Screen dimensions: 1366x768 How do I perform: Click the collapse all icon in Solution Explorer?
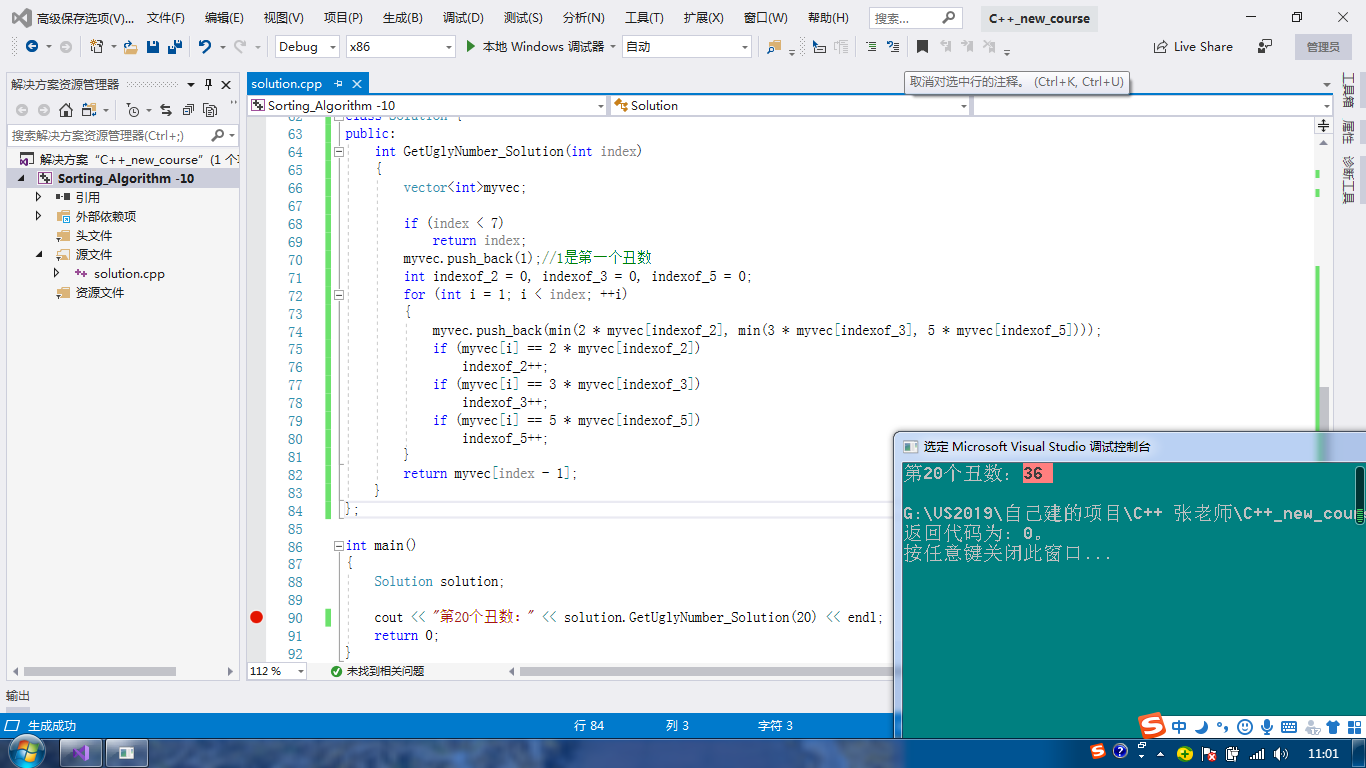pos(187,110)
